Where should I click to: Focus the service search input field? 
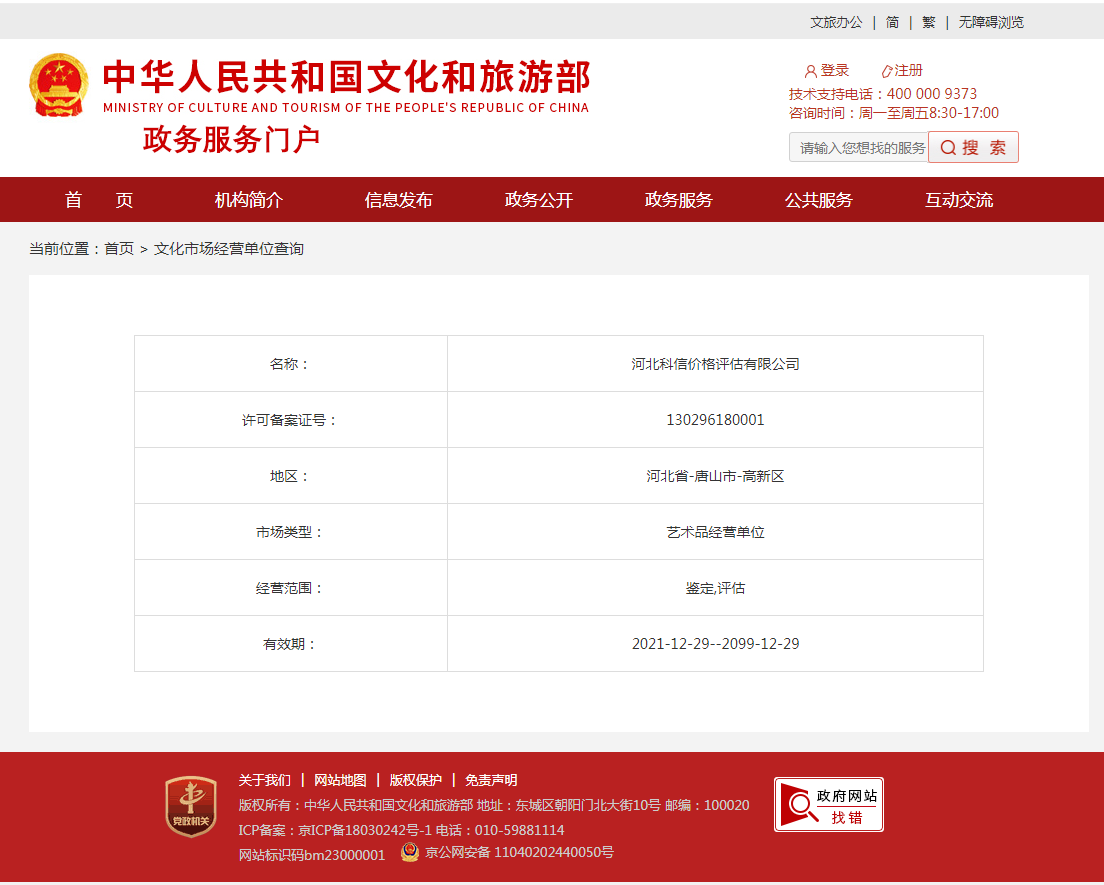pos(860,148)
